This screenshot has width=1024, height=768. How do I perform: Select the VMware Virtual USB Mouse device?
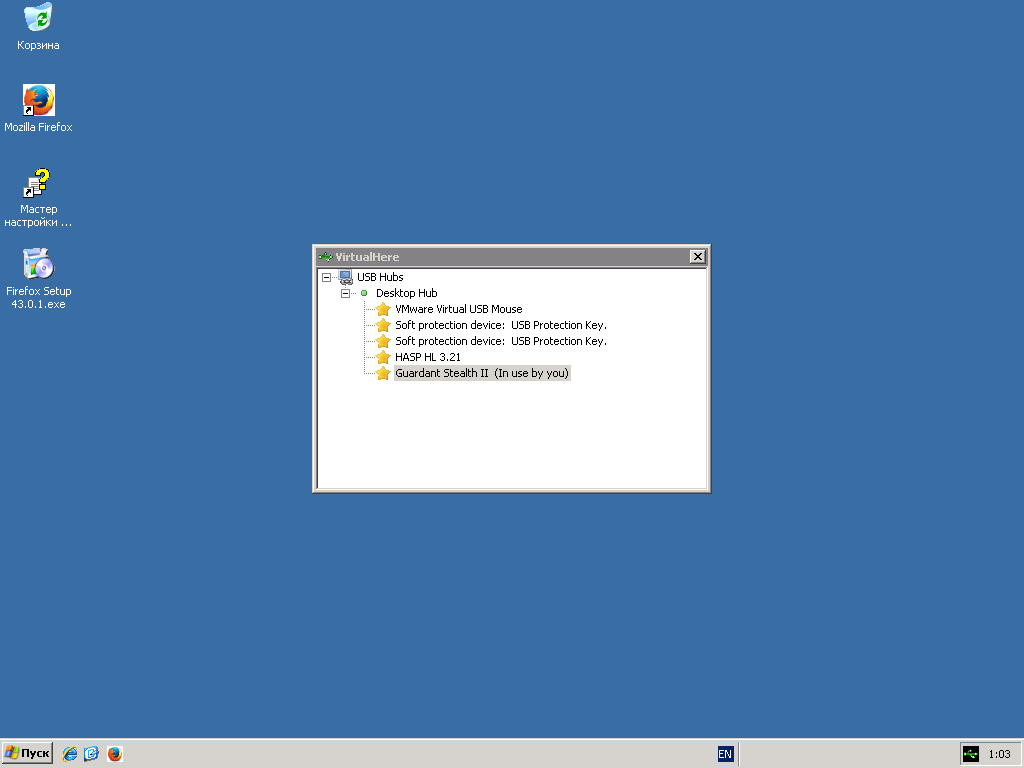click(x=458, y=309)
